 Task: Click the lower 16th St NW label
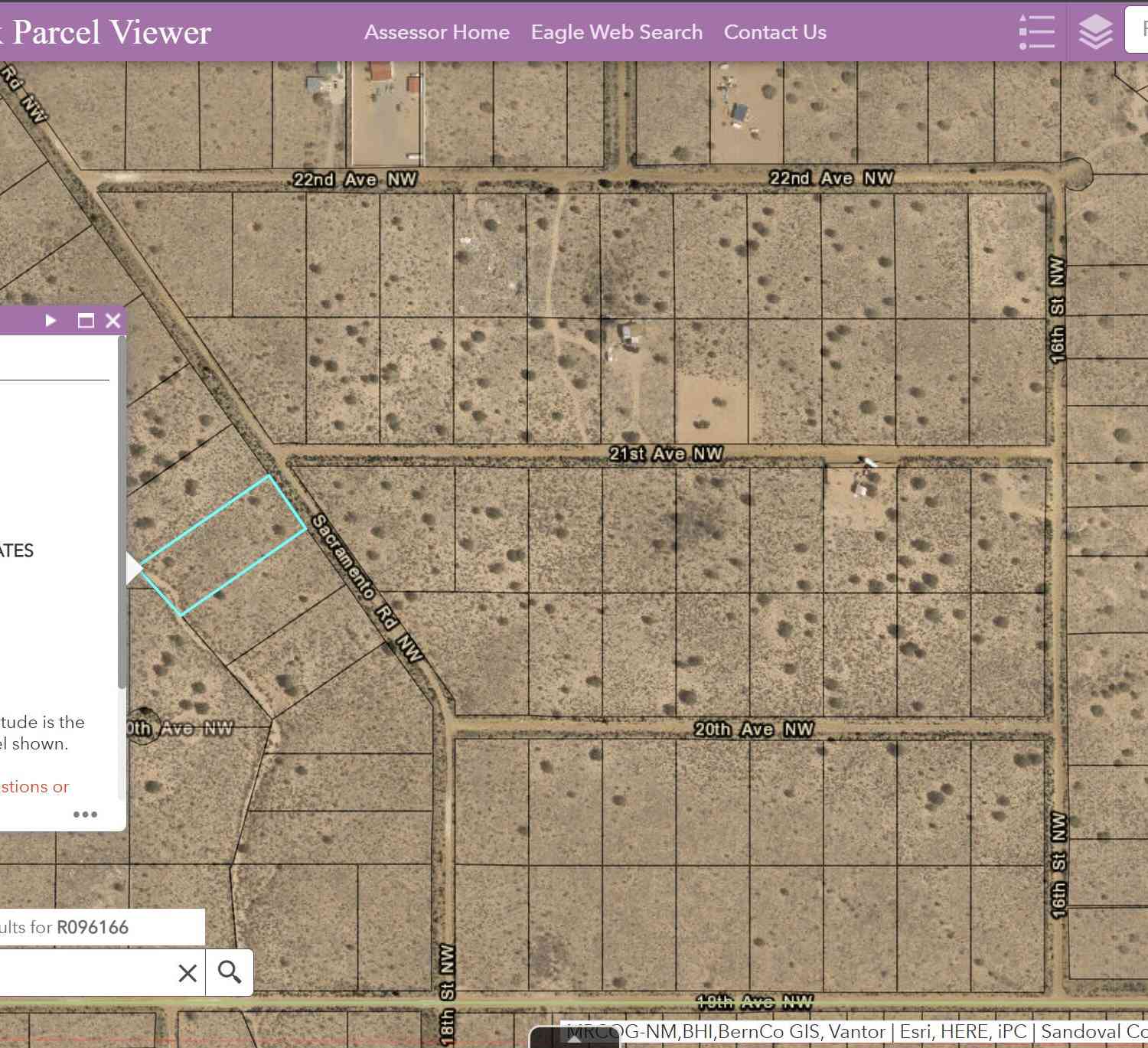click(x=1058, y=864)
